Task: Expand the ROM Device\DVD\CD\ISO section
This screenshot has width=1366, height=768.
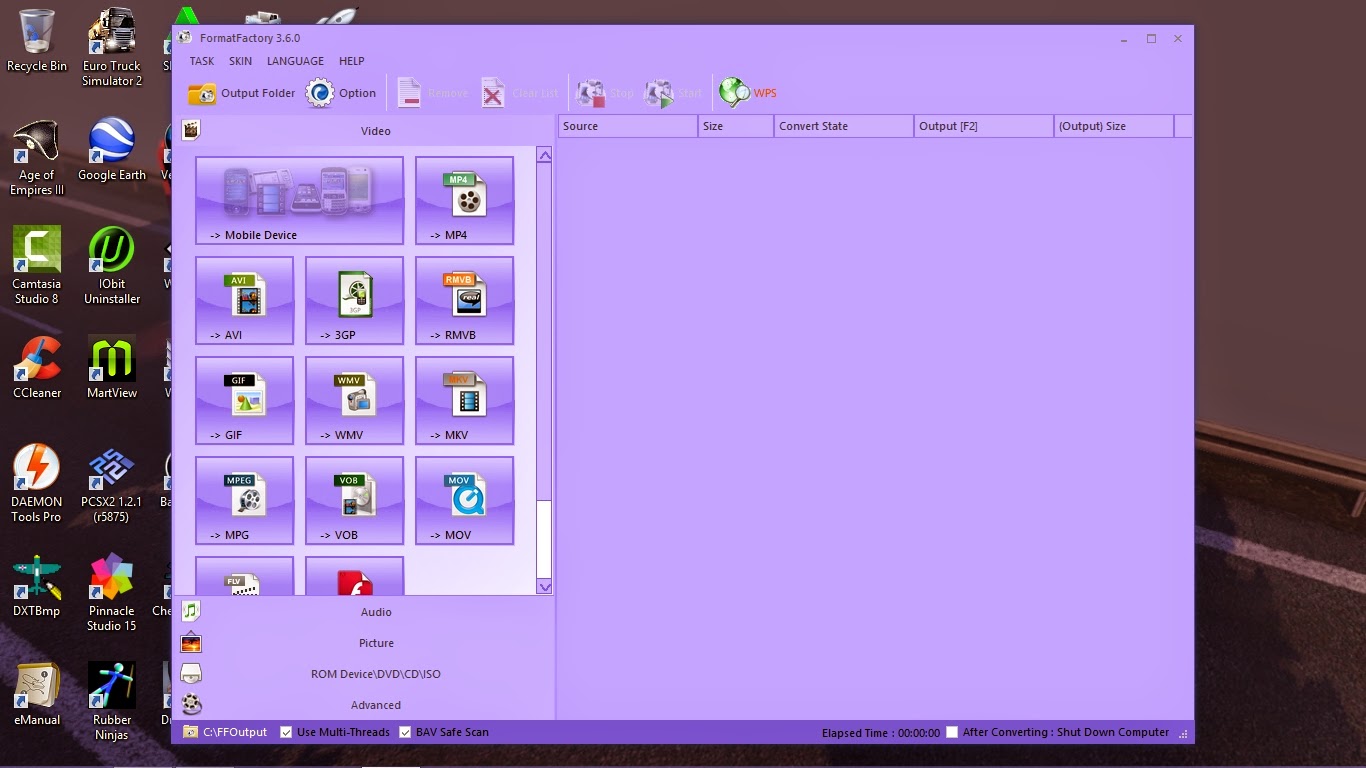Action: coord(364,674)
